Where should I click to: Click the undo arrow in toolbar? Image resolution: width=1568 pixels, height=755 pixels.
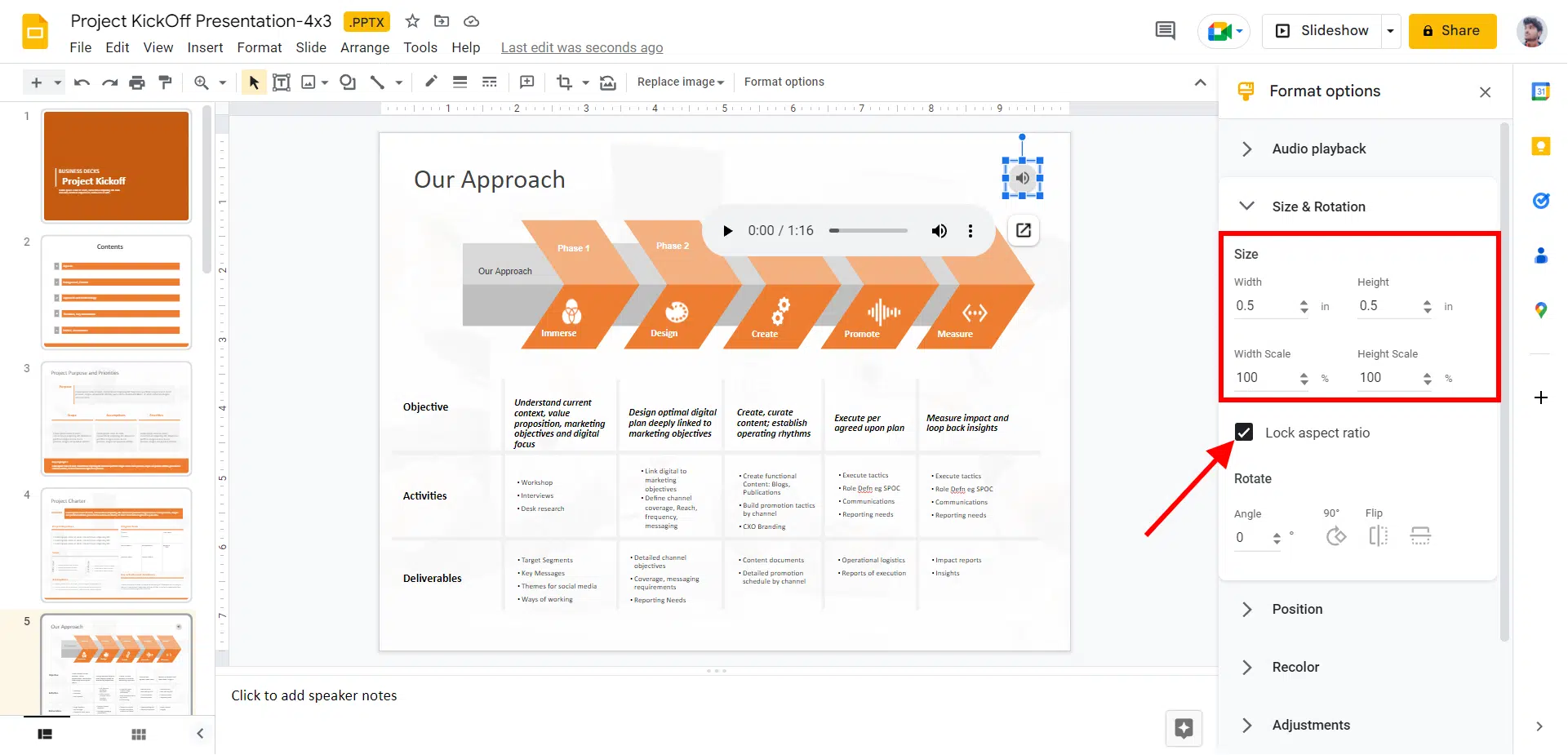[82, 82]
